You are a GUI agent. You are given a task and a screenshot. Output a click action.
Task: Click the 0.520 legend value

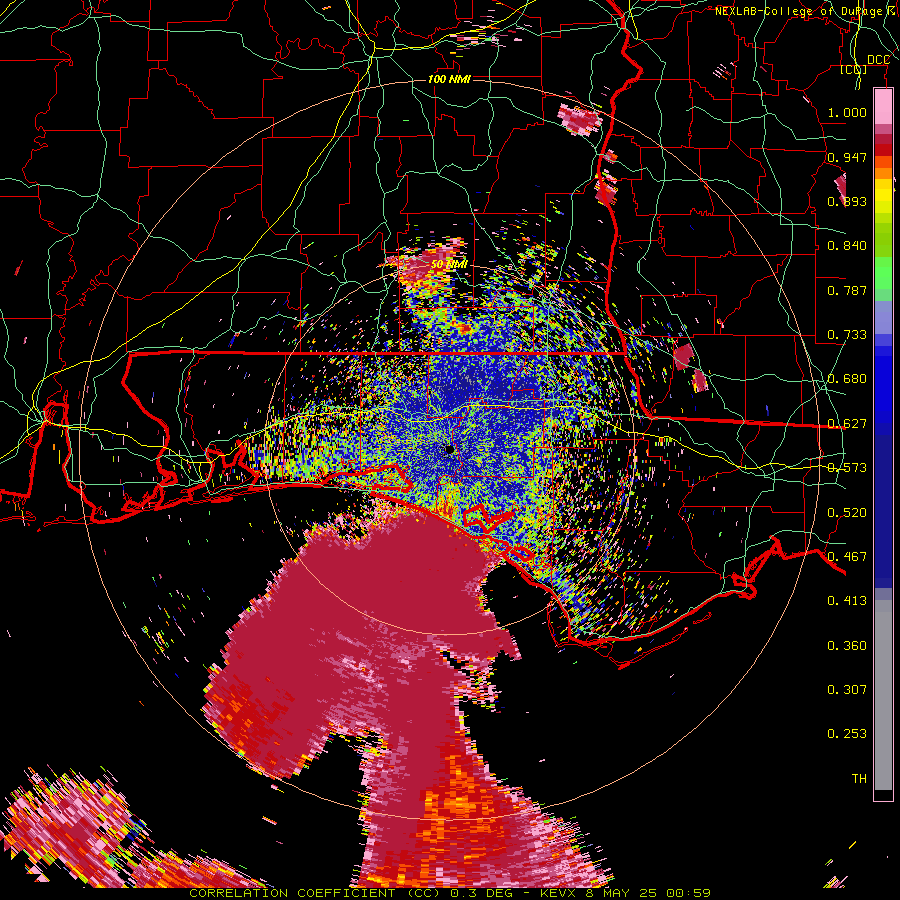click(x=847, y=512)
